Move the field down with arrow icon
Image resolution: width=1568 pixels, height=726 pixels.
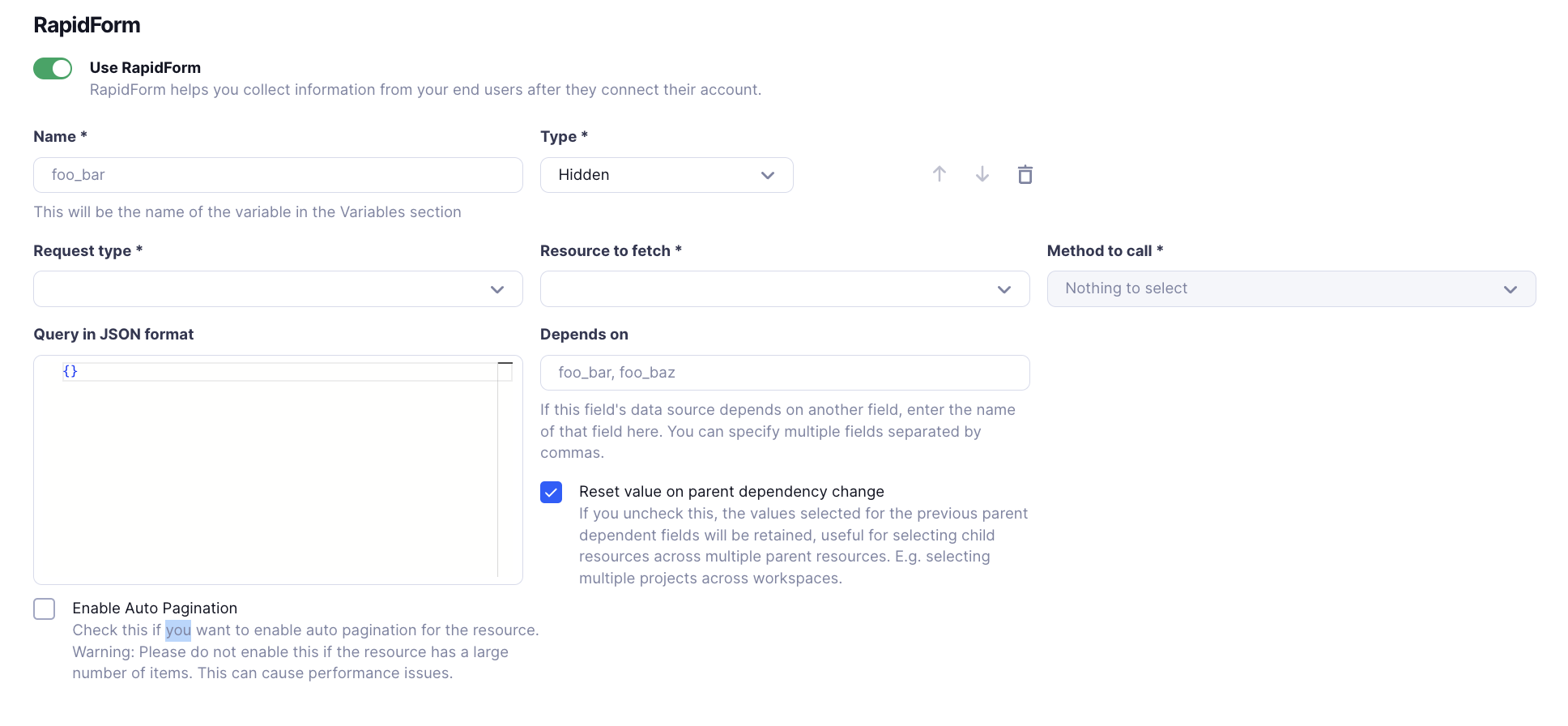pyautogui.click(x=982, y=174)
